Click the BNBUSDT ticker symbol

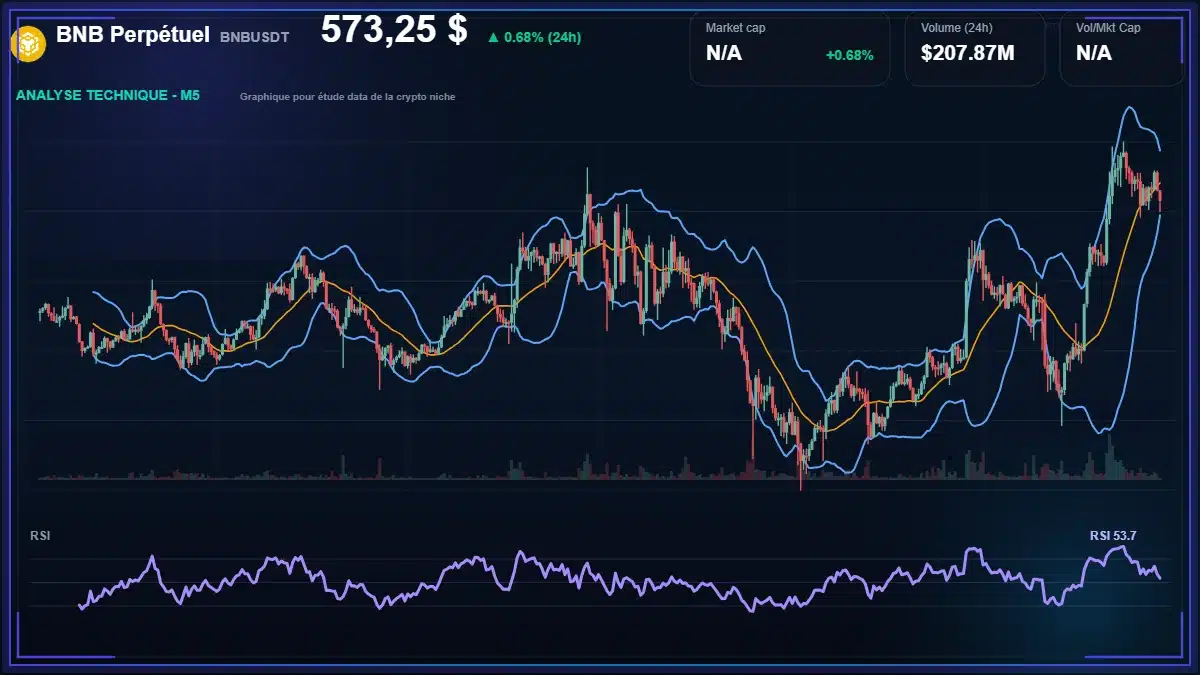point(255,37)
